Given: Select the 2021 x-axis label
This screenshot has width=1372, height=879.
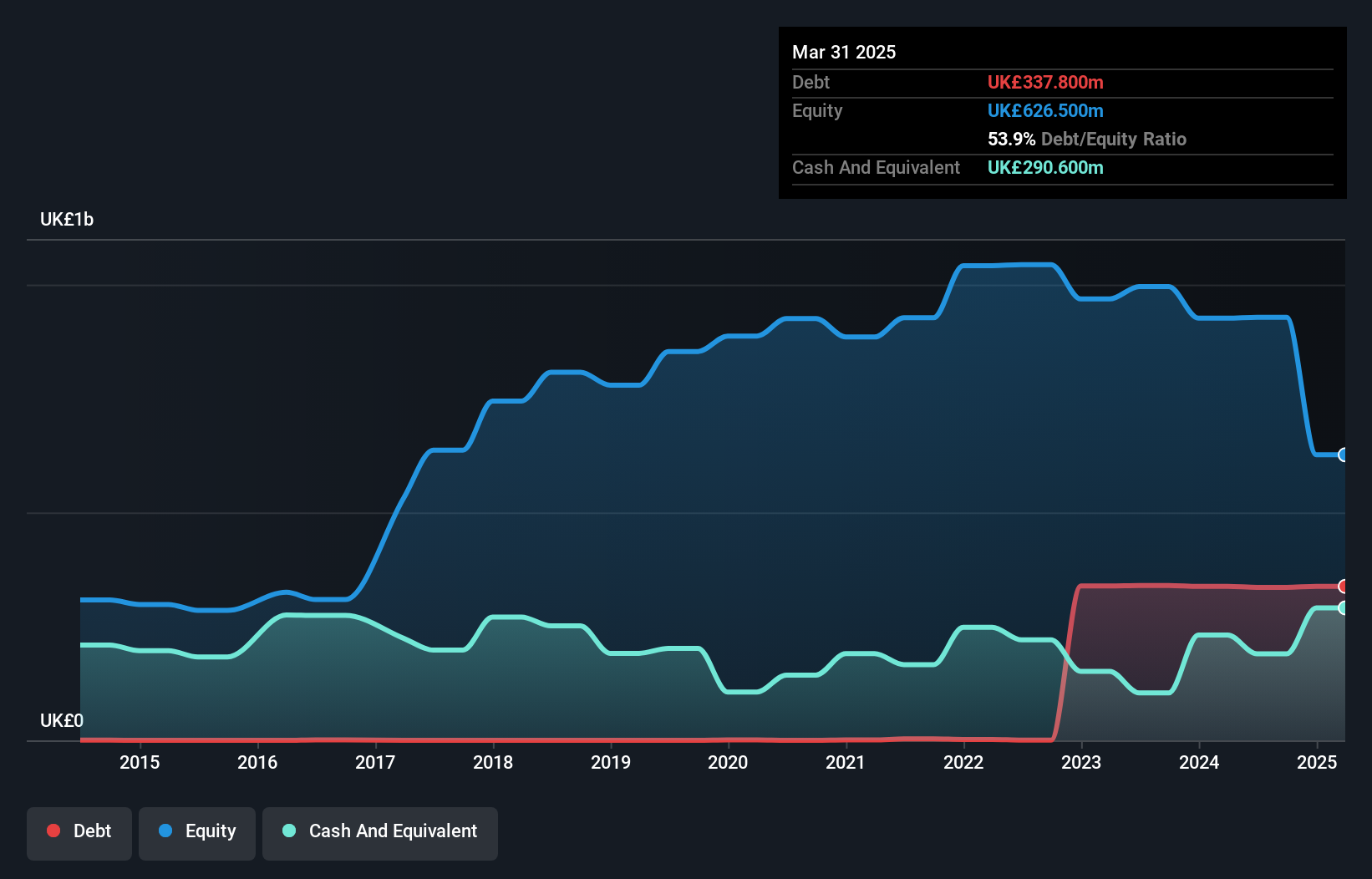Looking at the screenshot, I should pyautogui.click(x=846, y=762).
